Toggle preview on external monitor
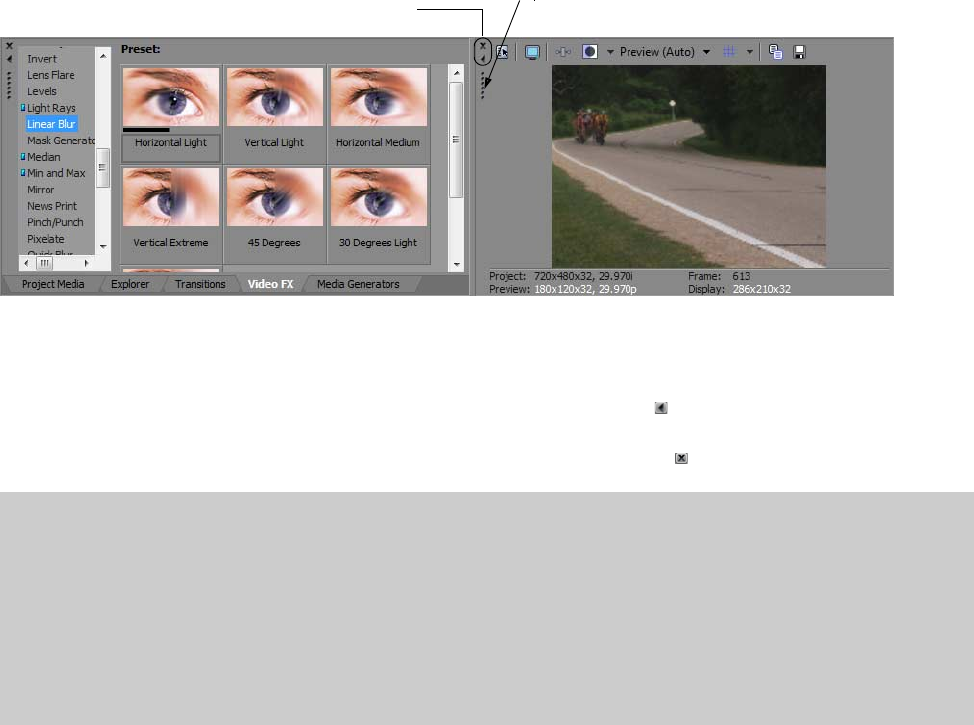The image size is (974, 725). point(532,52)
